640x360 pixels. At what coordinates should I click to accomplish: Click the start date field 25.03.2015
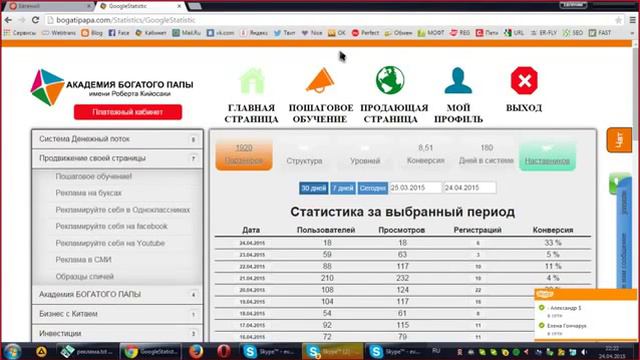416,188
